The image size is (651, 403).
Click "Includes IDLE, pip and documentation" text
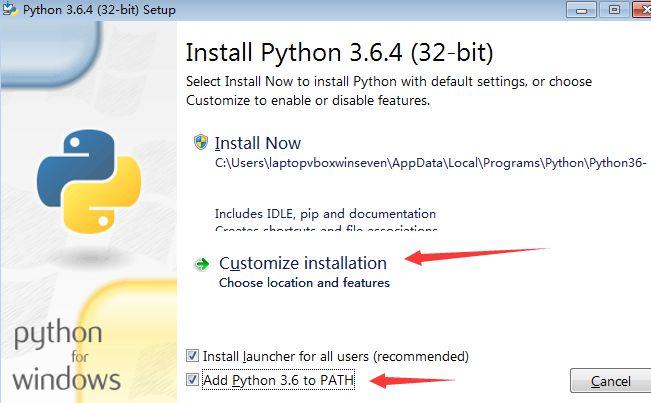coord(325,213)
